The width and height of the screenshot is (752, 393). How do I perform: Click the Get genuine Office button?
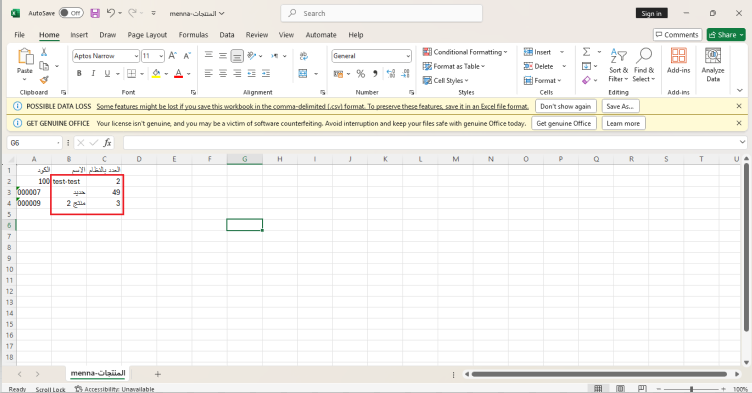(x=564, y=123)
